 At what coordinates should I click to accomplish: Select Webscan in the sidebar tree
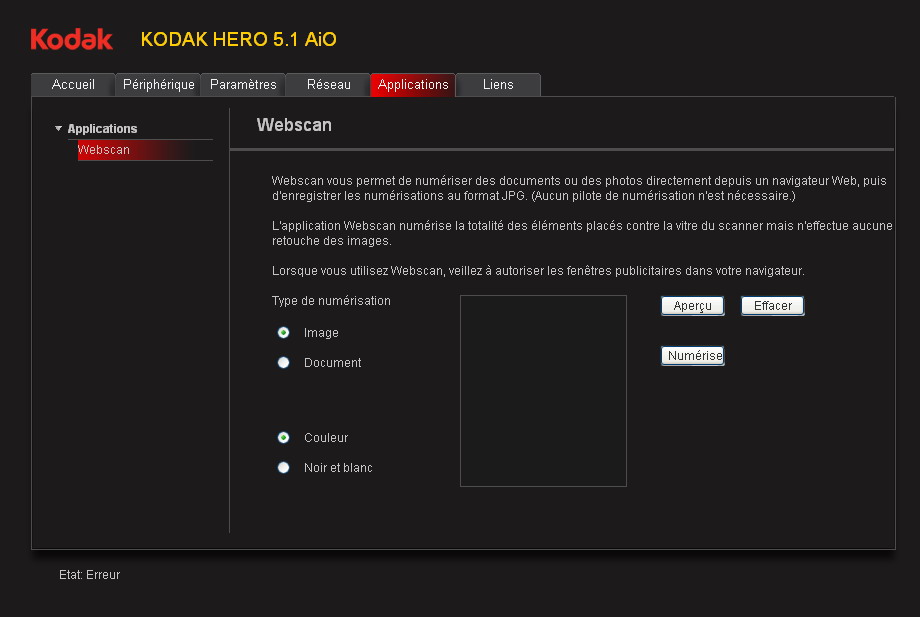pyautogui.click(x=104, y=150)
